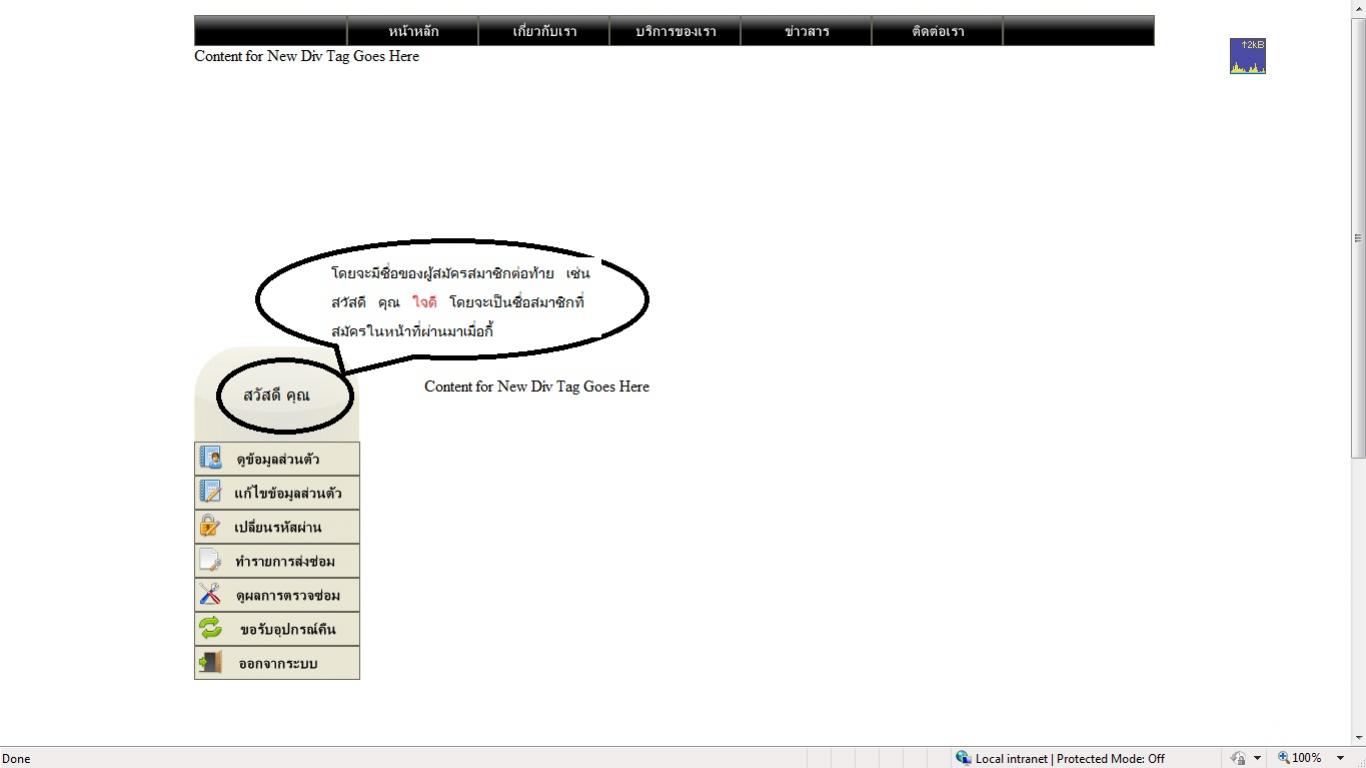Select the ข่าวสาร menu item
The height and width of the screenshot is (768, 1366).
click(x=806, y=31)
